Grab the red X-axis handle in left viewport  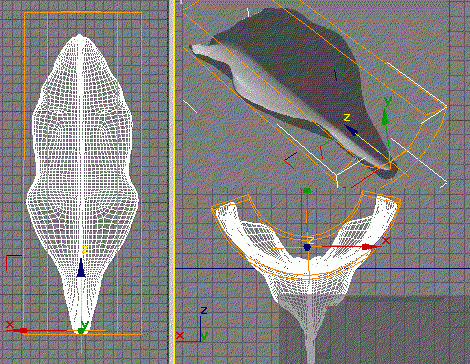pos(22,330)
